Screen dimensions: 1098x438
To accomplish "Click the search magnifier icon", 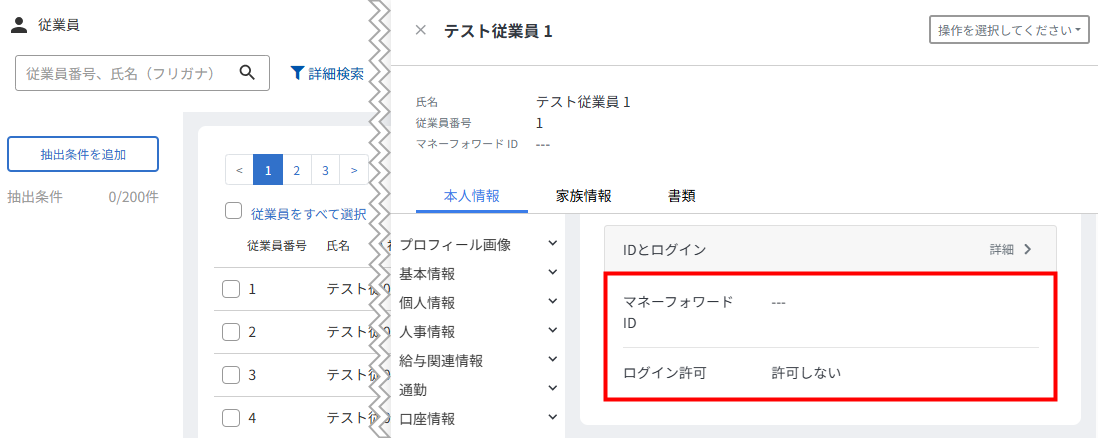I will point(248,73).
